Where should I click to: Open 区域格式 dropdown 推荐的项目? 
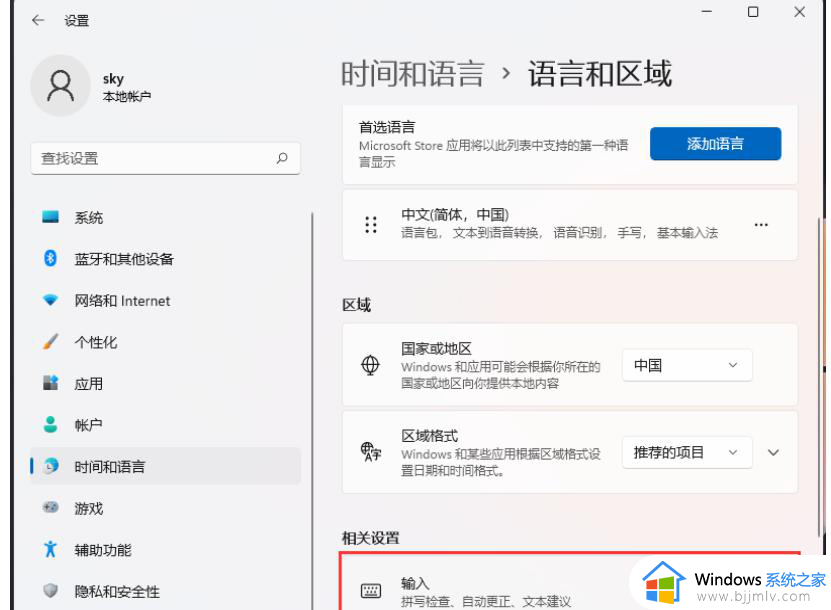click(687, 453)
